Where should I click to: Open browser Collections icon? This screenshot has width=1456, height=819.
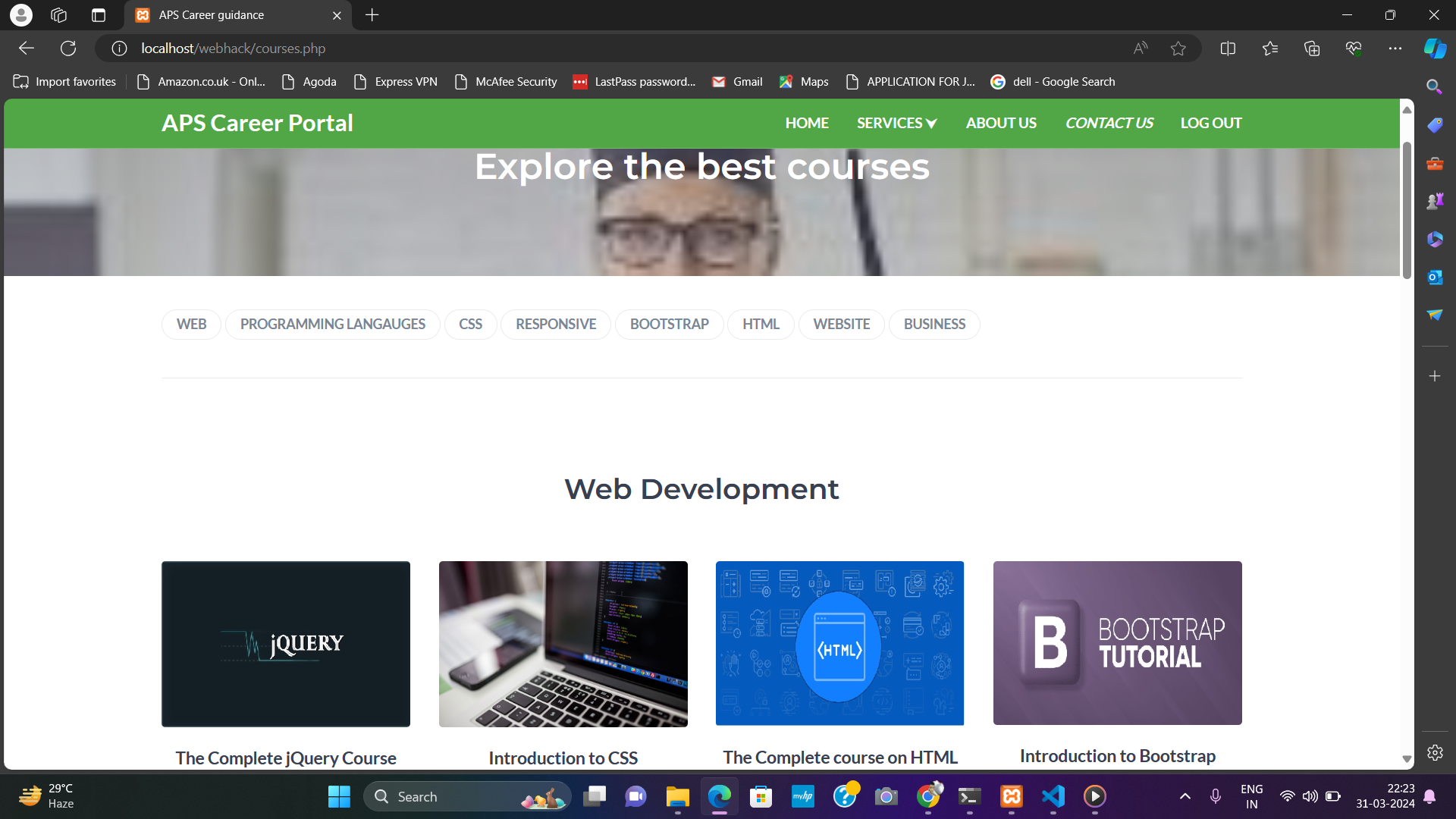pos(1312,49)
